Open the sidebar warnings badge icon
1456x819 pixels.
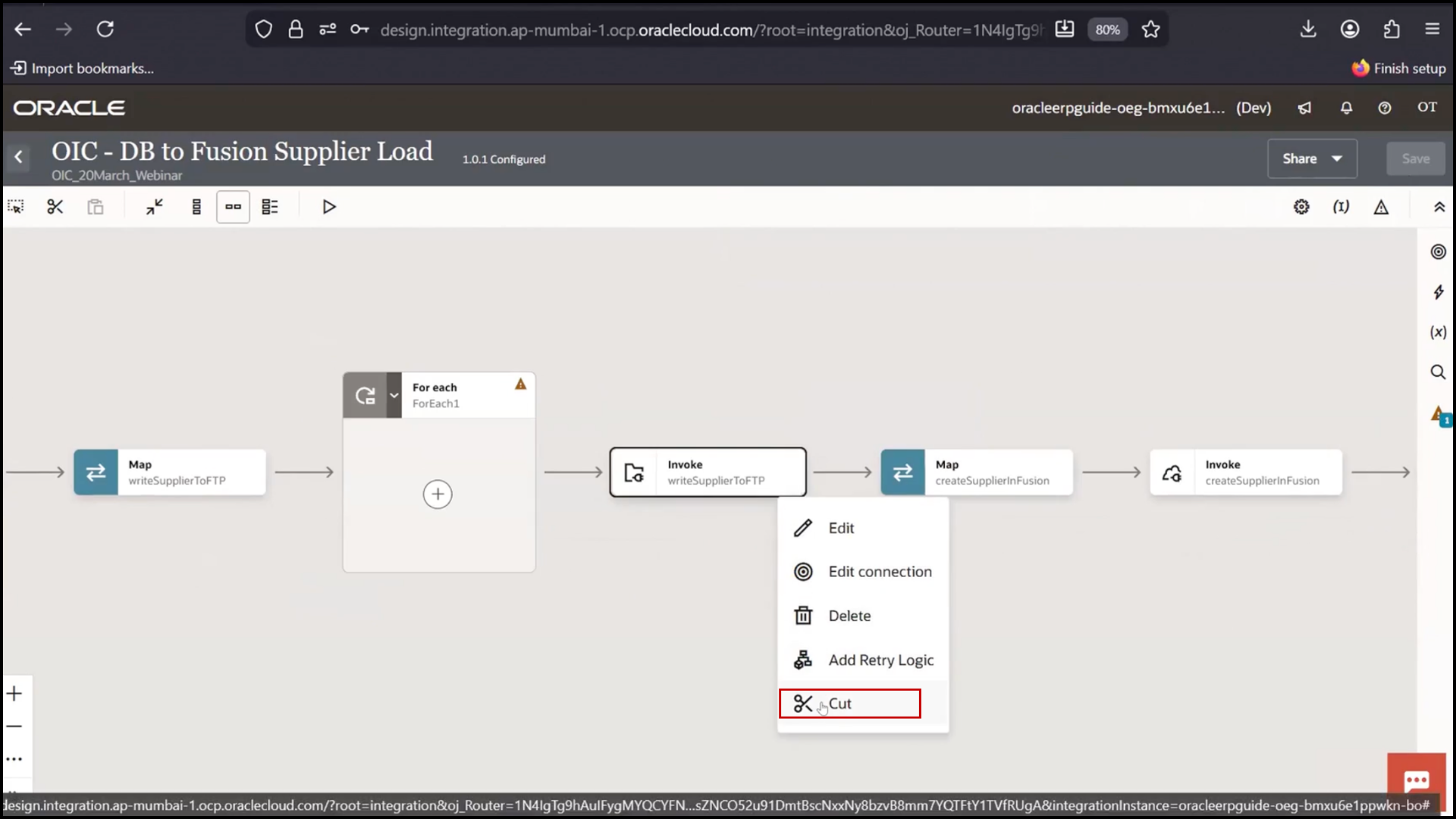point(1439,415)
